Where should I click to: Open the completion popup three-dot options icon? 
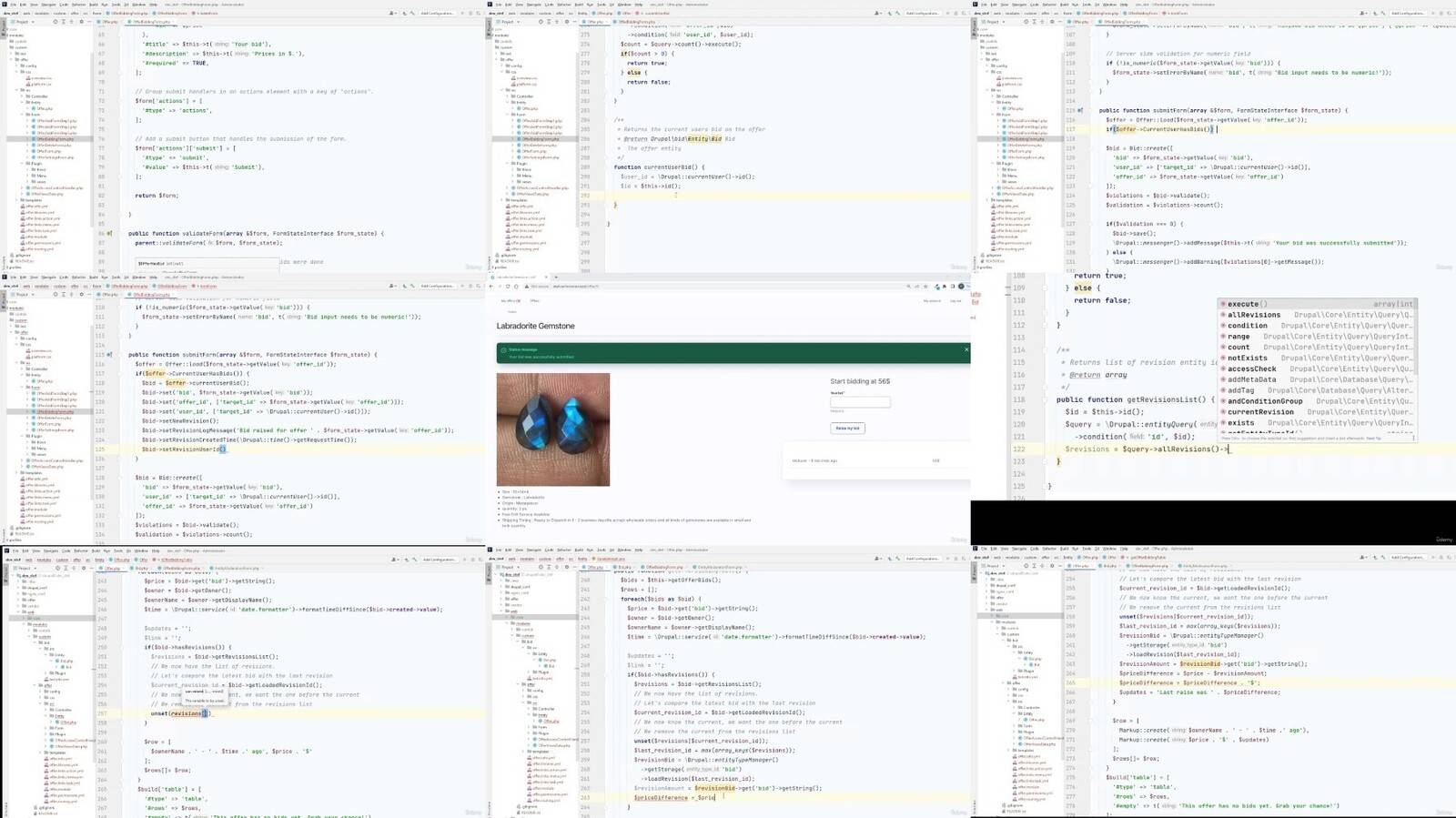(x=1413, y=439)
